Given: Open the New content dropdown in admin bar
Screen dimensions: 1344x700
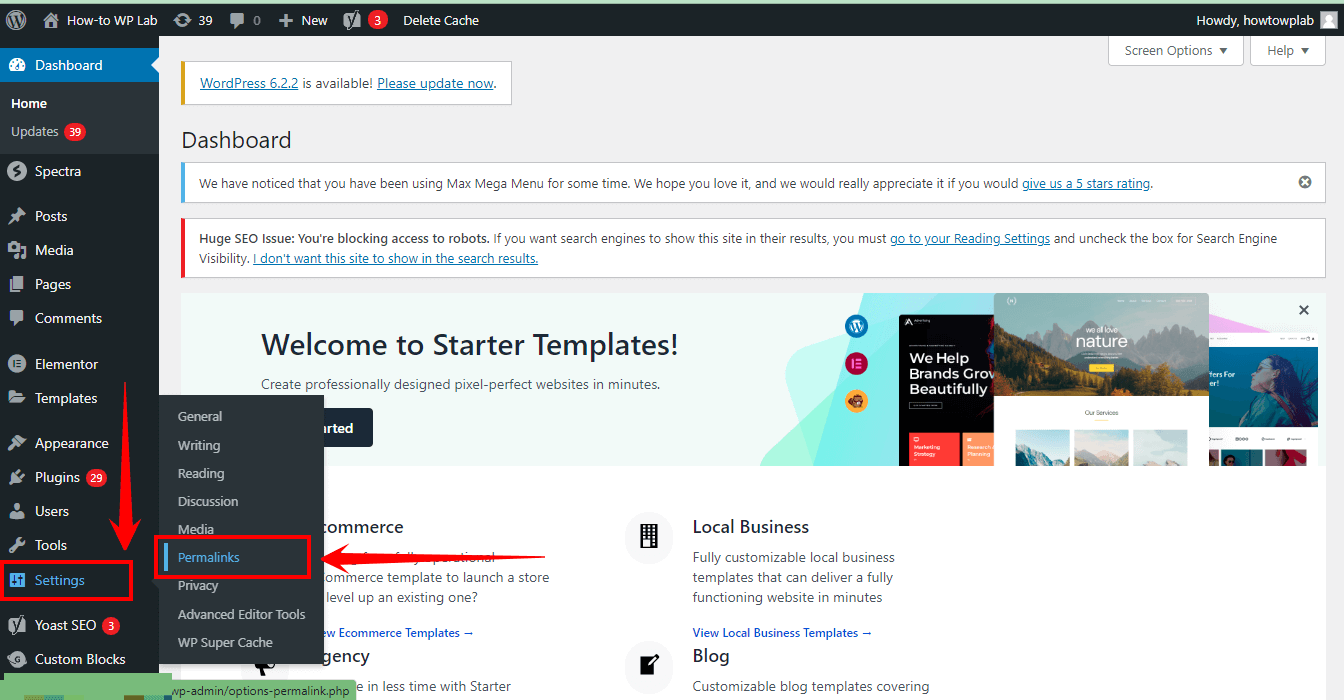Looking at the screenshot, I should point(303,20).
